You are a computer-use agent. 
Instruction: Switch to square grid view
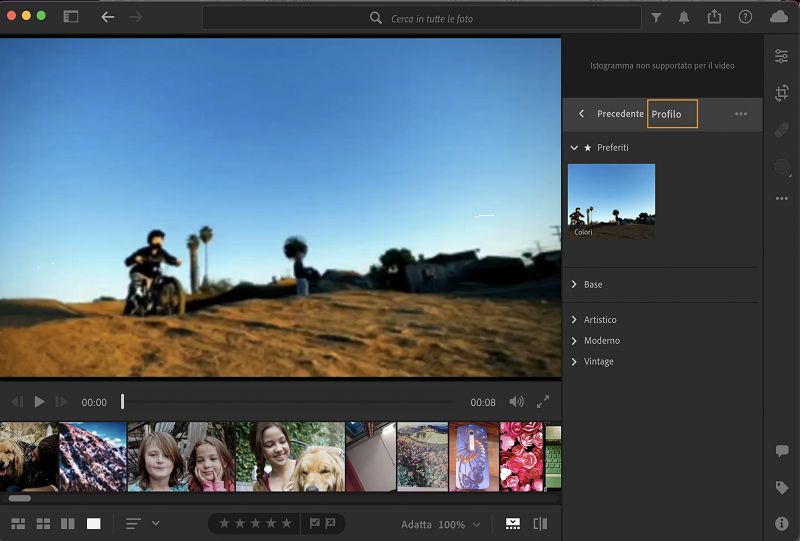tap(43, 524)
